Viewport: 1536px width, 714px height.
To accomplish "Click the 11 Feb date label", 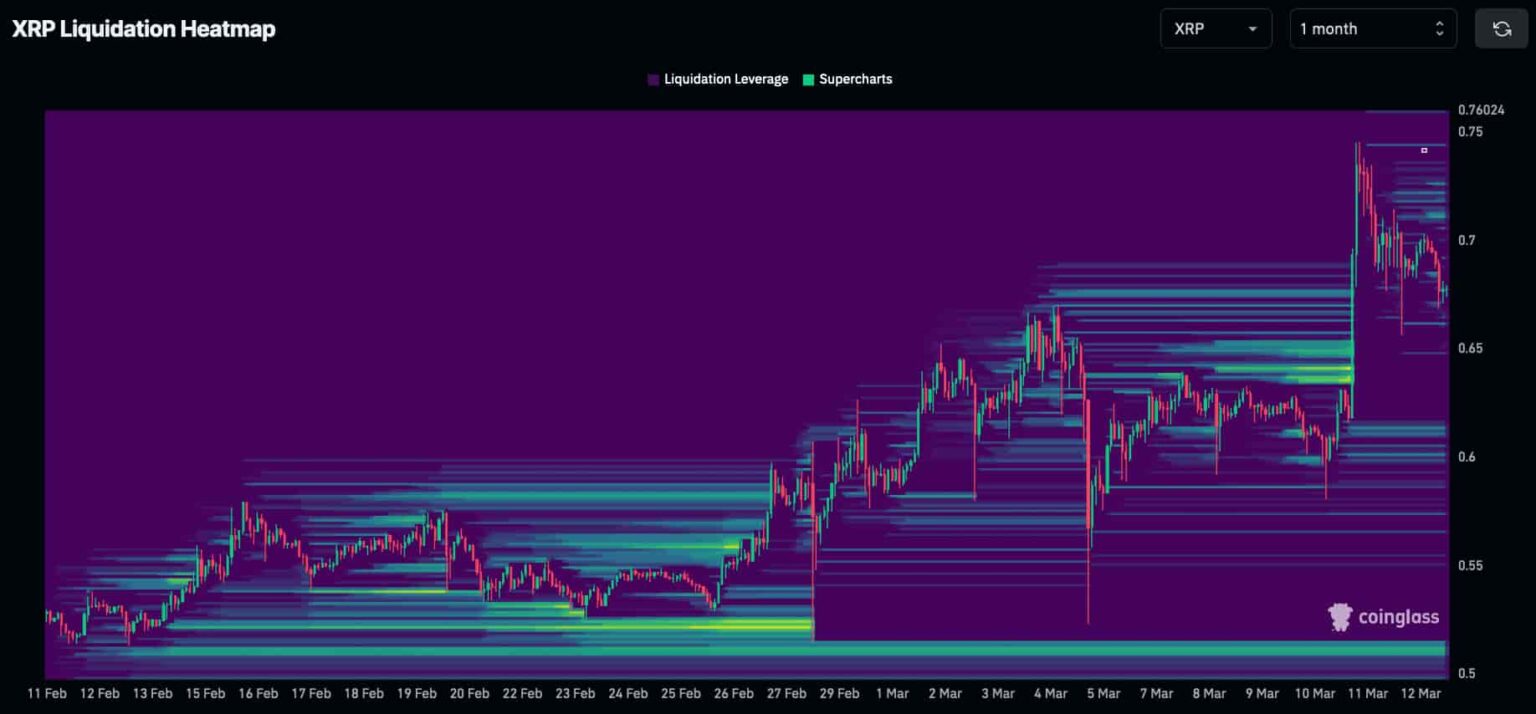I will (x=48, y=692).
